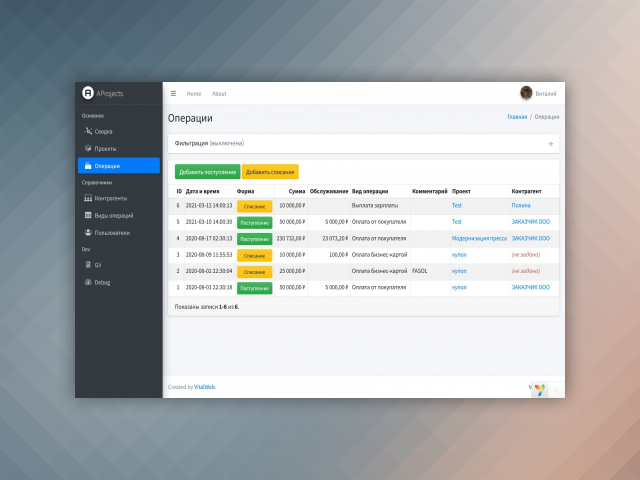
Task: Sort by Обслуживание column header
Action: pyautogui.click(x=329, y=191)
